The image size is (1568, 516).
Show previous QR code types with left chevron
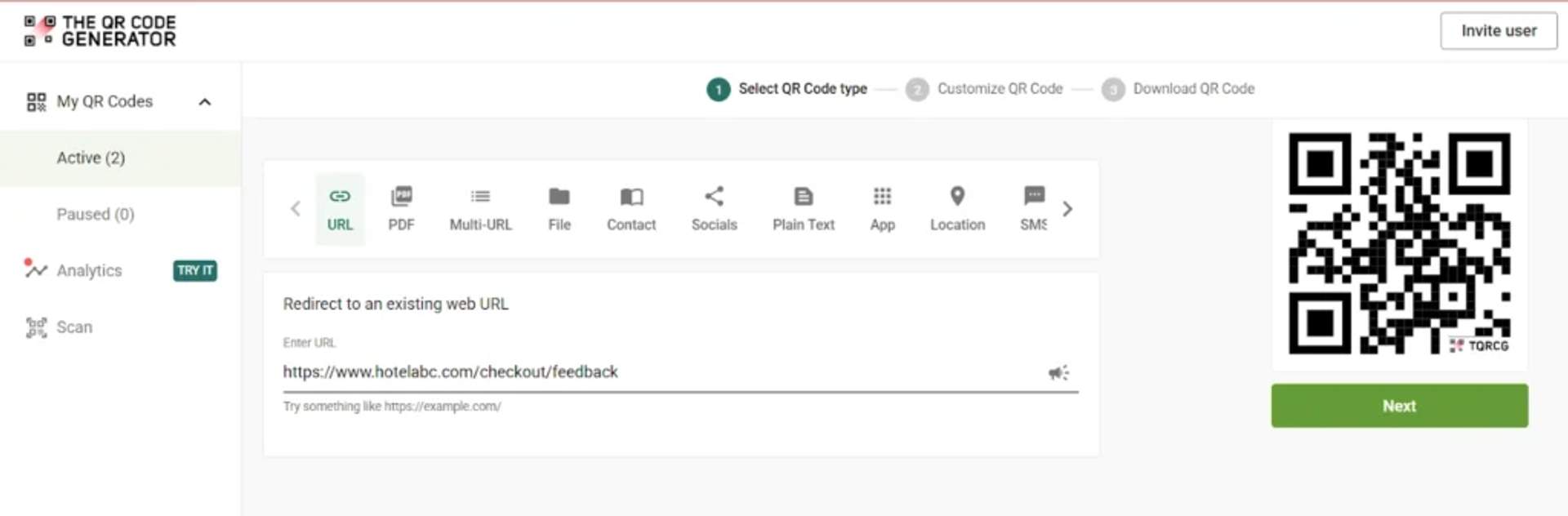click(296, 209)
